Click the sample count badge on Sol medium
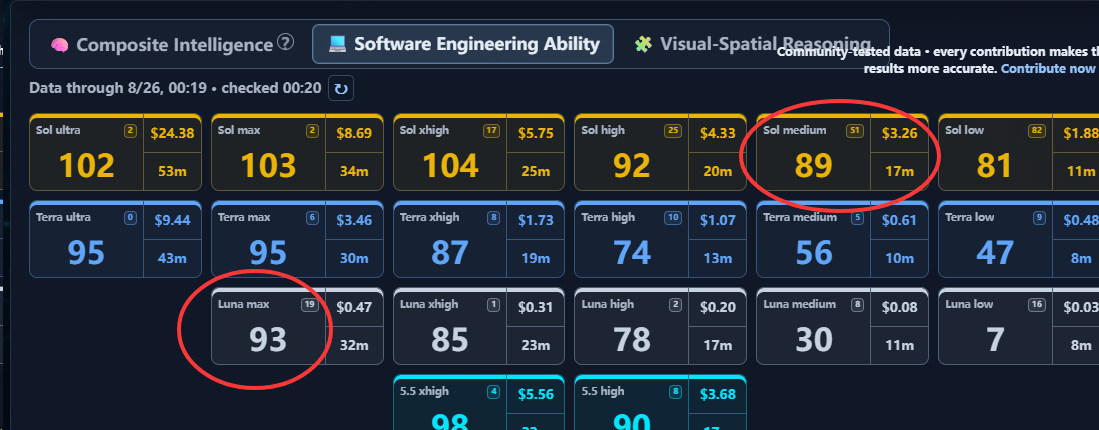The image size is (1099, 430). (x=854, y=130)
